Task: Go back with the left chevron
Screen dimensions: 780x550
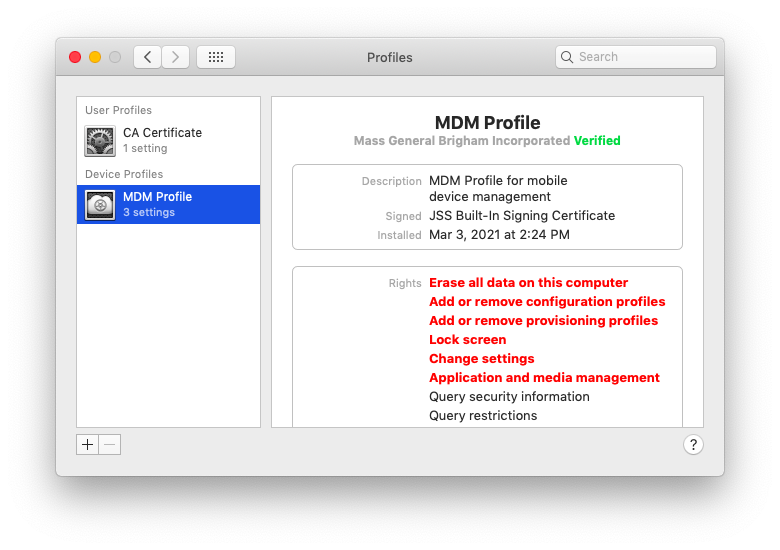Action: click(148, 57)
